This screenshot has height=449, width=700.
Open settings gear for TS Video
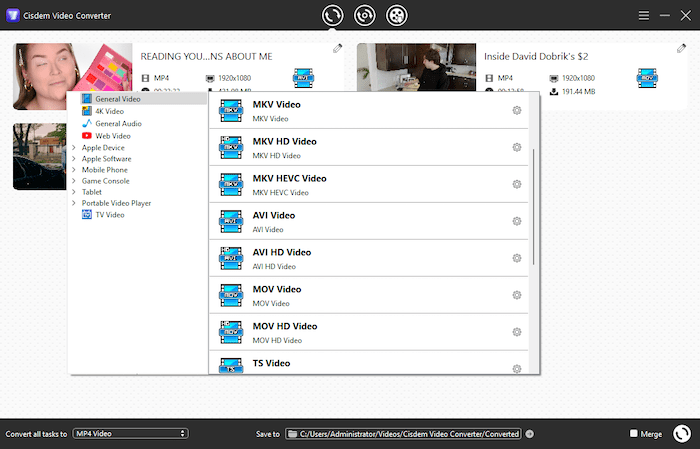pyautogui.click(x=517, y=369)
